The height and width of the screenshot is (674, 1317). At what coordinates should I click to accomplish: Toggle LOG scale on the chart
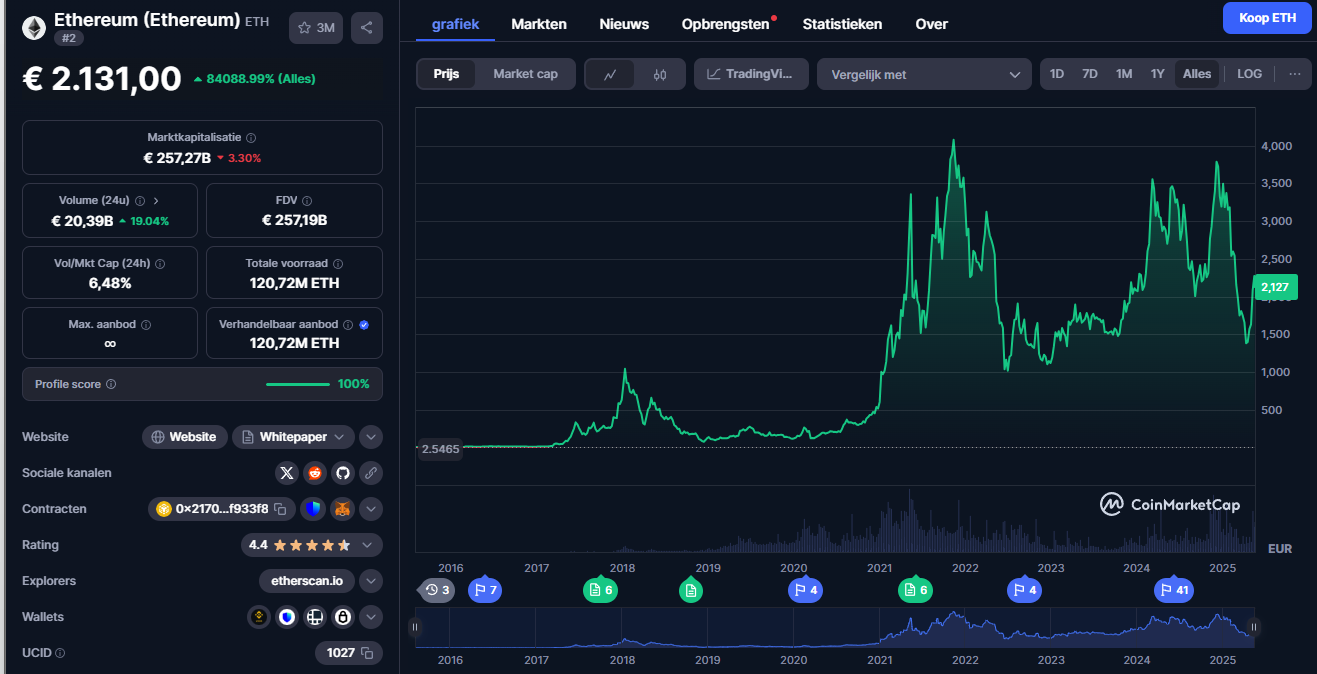[1249, 74]
